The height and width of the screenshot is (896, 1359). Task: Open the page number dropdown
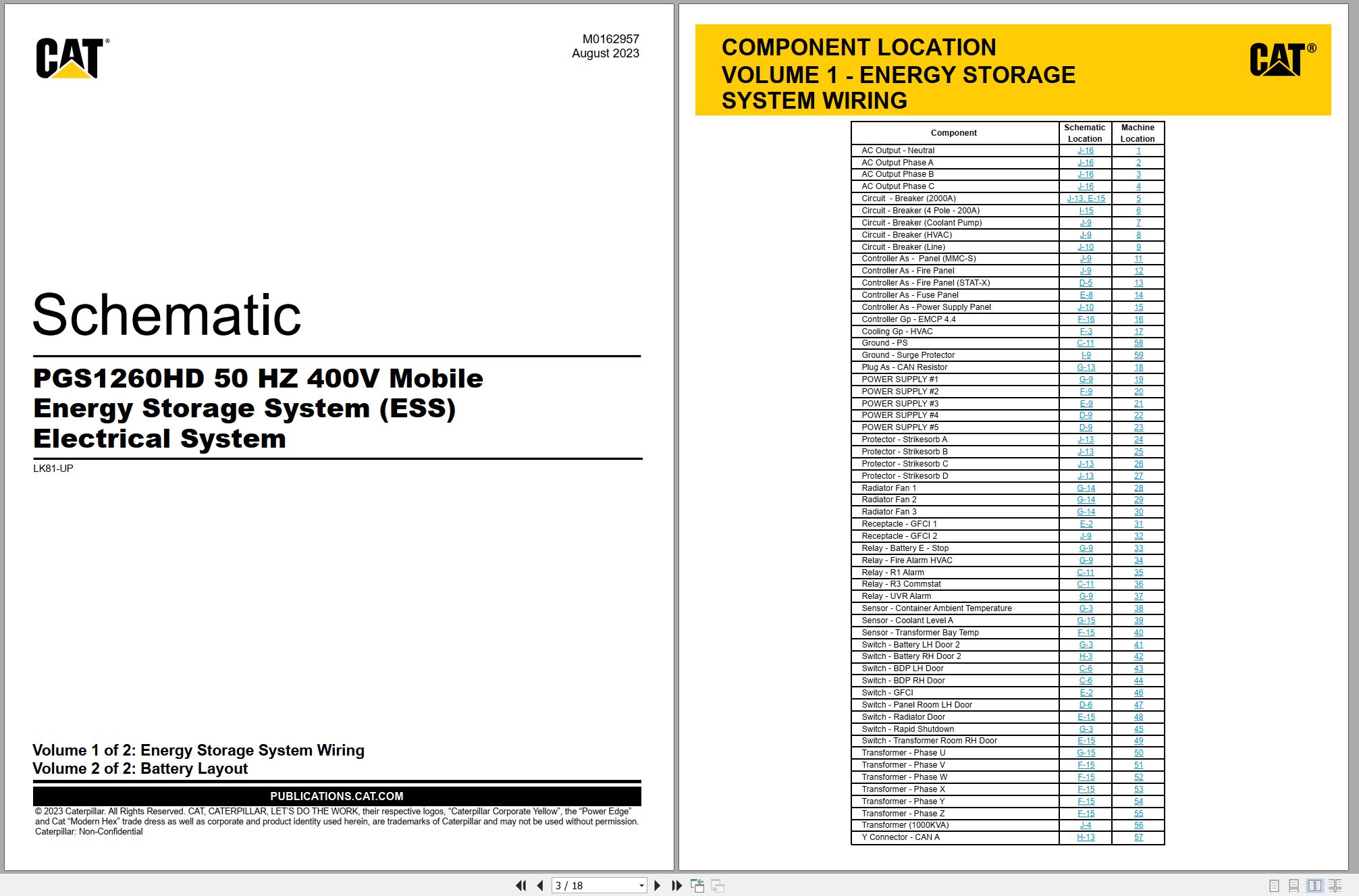(x=641, y=885)
